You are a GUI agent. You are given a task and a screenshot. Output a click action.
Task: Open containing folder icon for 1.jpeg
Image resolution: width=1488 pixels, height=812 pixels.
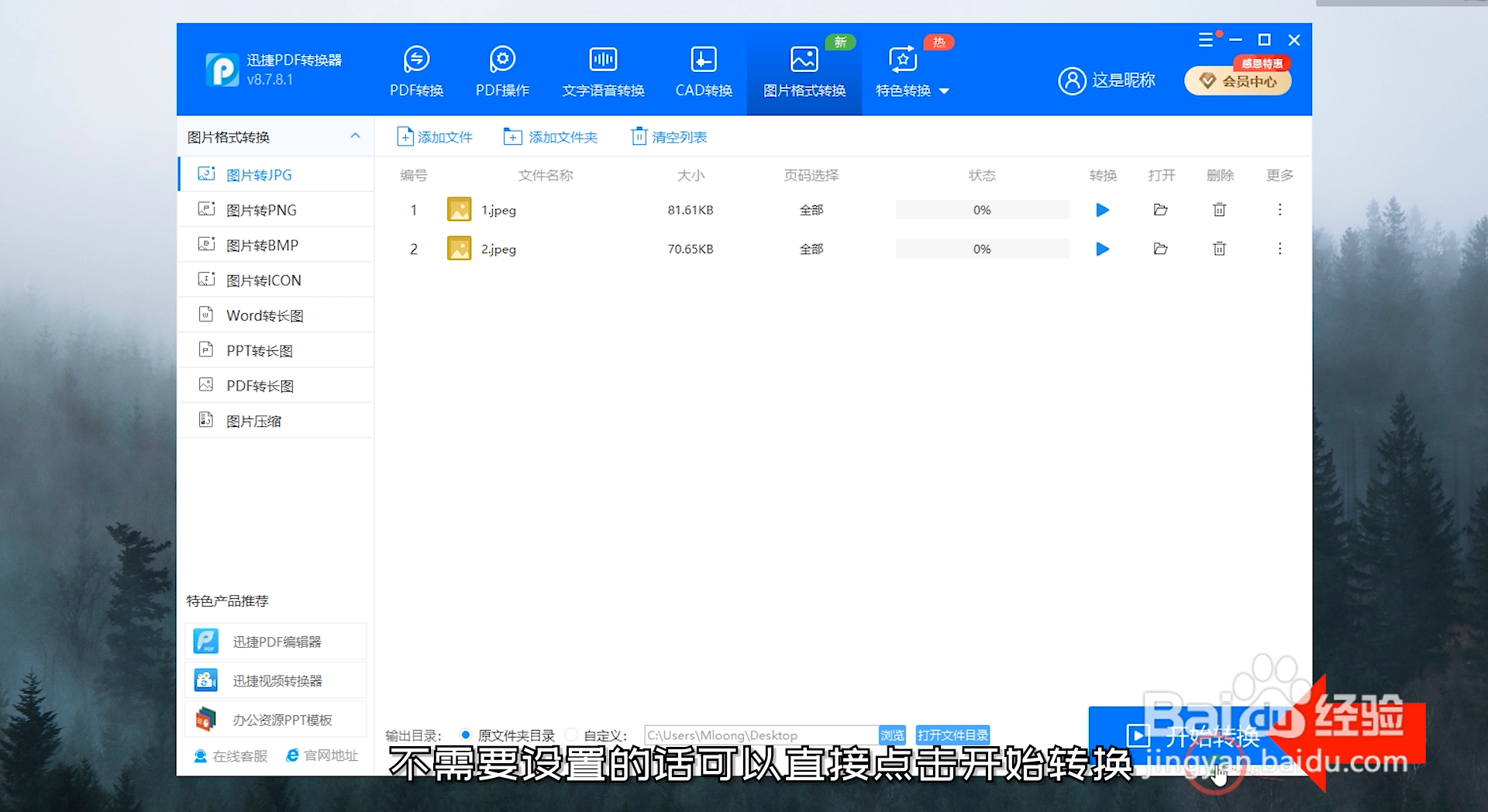coord(1160,209)
